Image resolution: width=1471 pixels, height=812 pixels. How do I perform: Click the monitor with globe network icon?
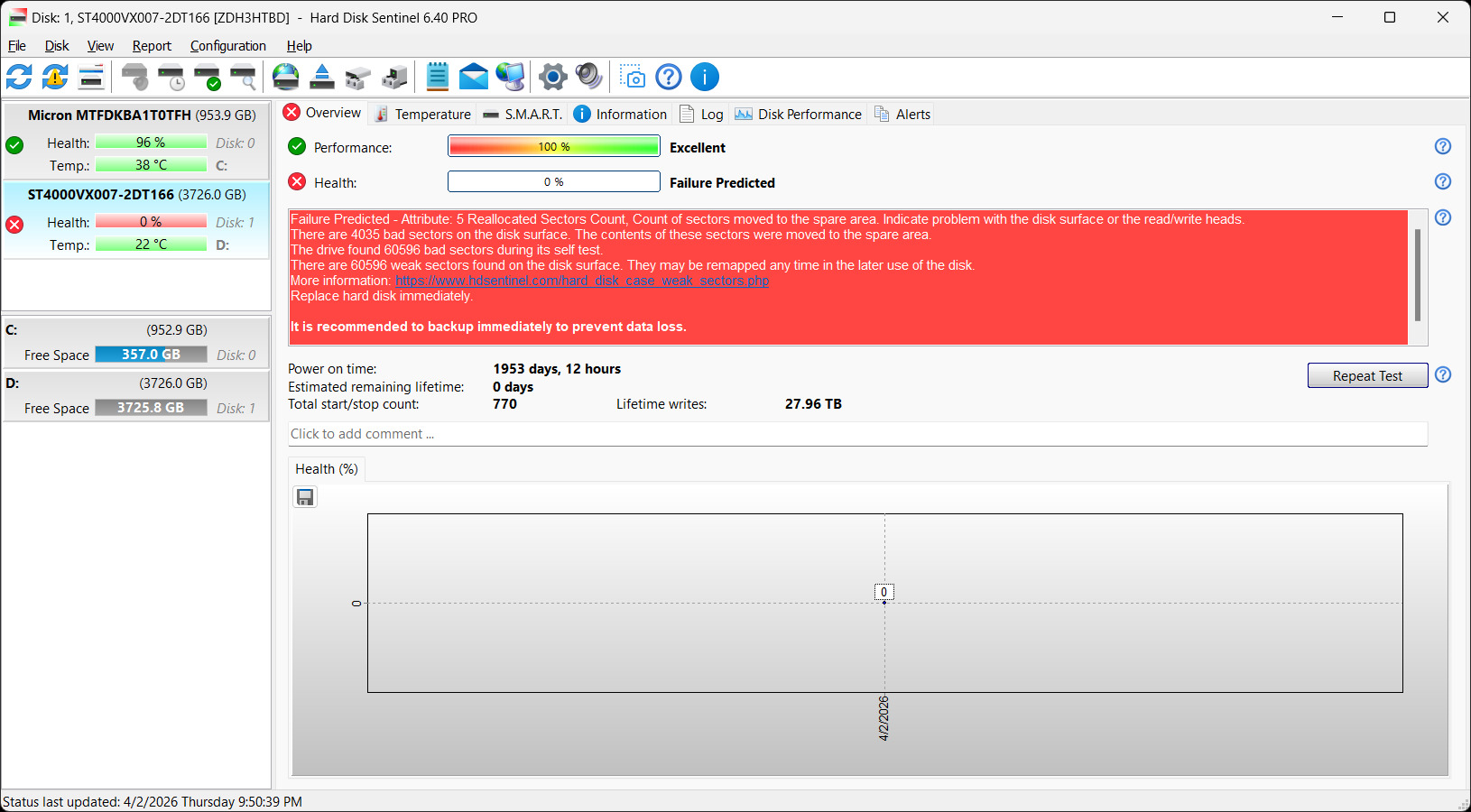pyautogui.click(x=510, y=77)
